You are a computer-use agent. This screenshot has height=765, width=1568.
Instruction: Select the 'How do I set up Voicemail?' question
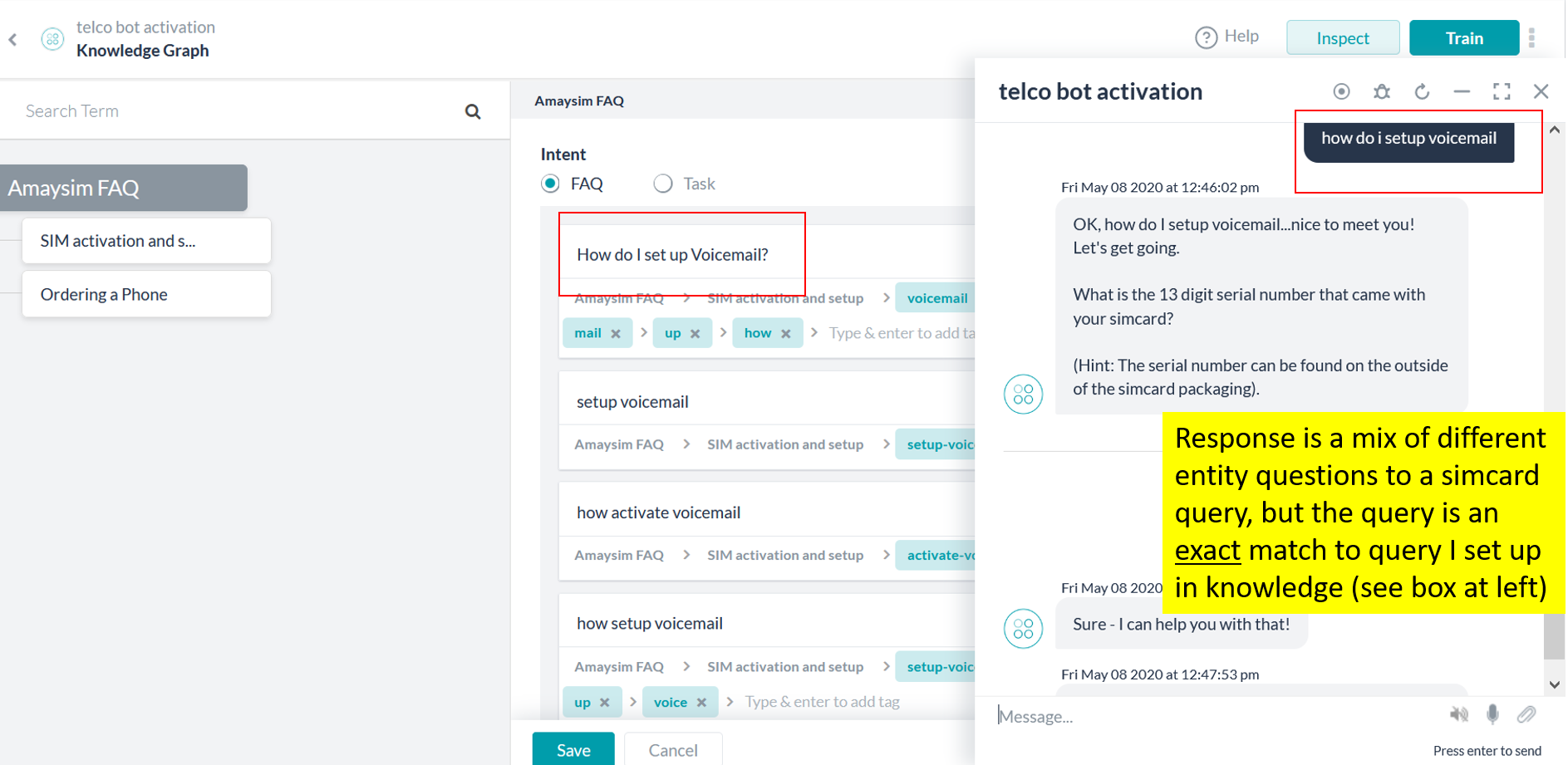click(672, 255)
